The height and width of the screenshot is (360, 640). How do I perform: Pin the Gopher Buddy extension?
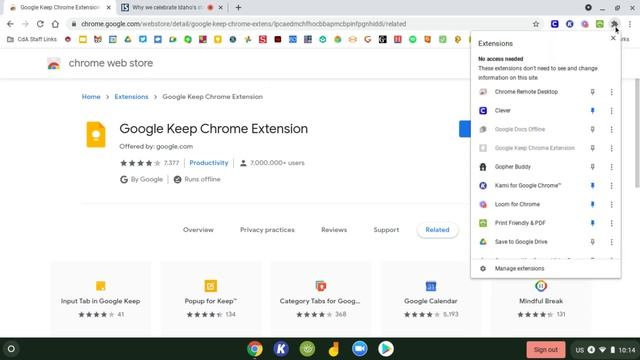point(592,167)
